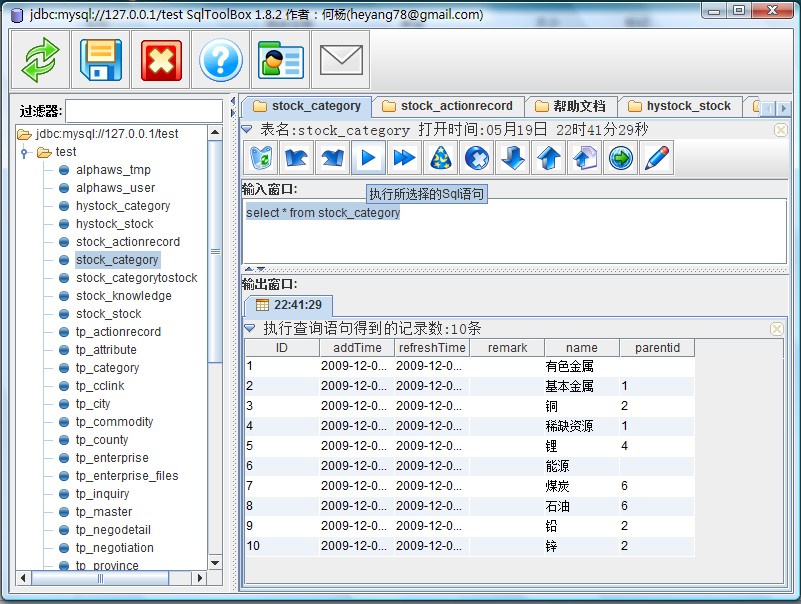Collapse the test database tree node
801x604 pixels.
[x=24, y=152]
